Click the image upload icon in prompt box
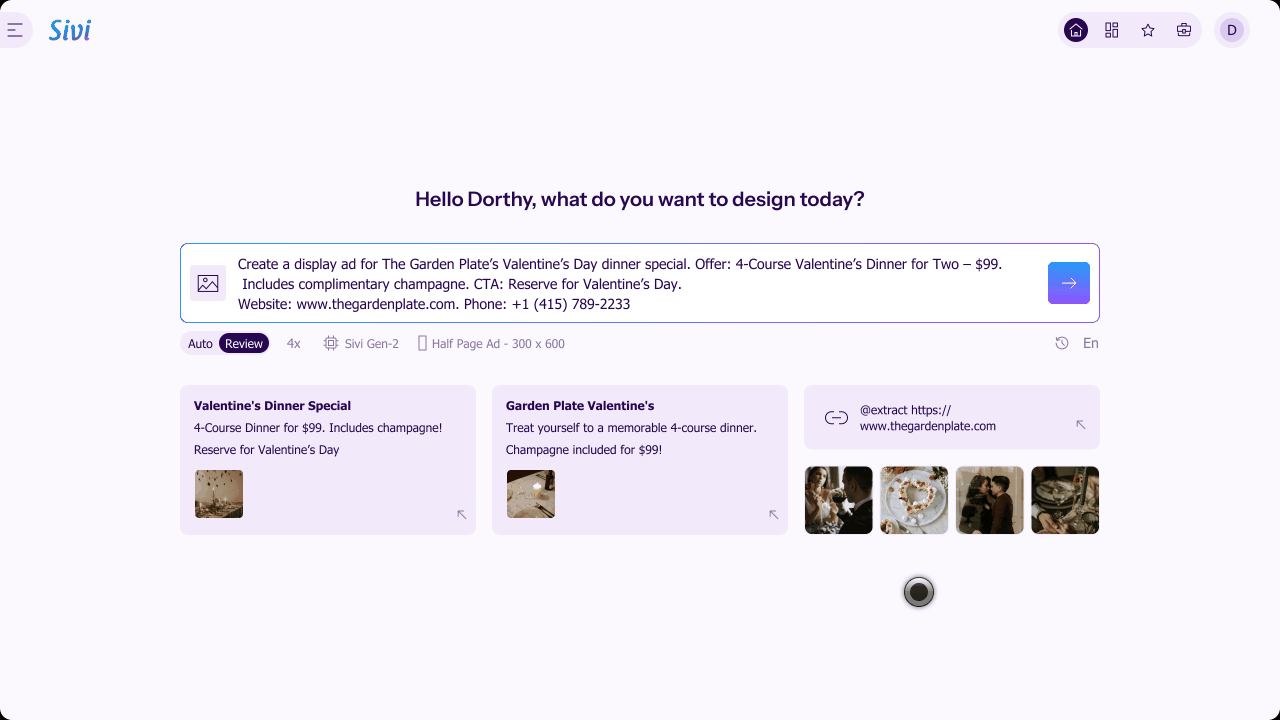The height and width of the screenshot is (720, 1280). (207, 283)
